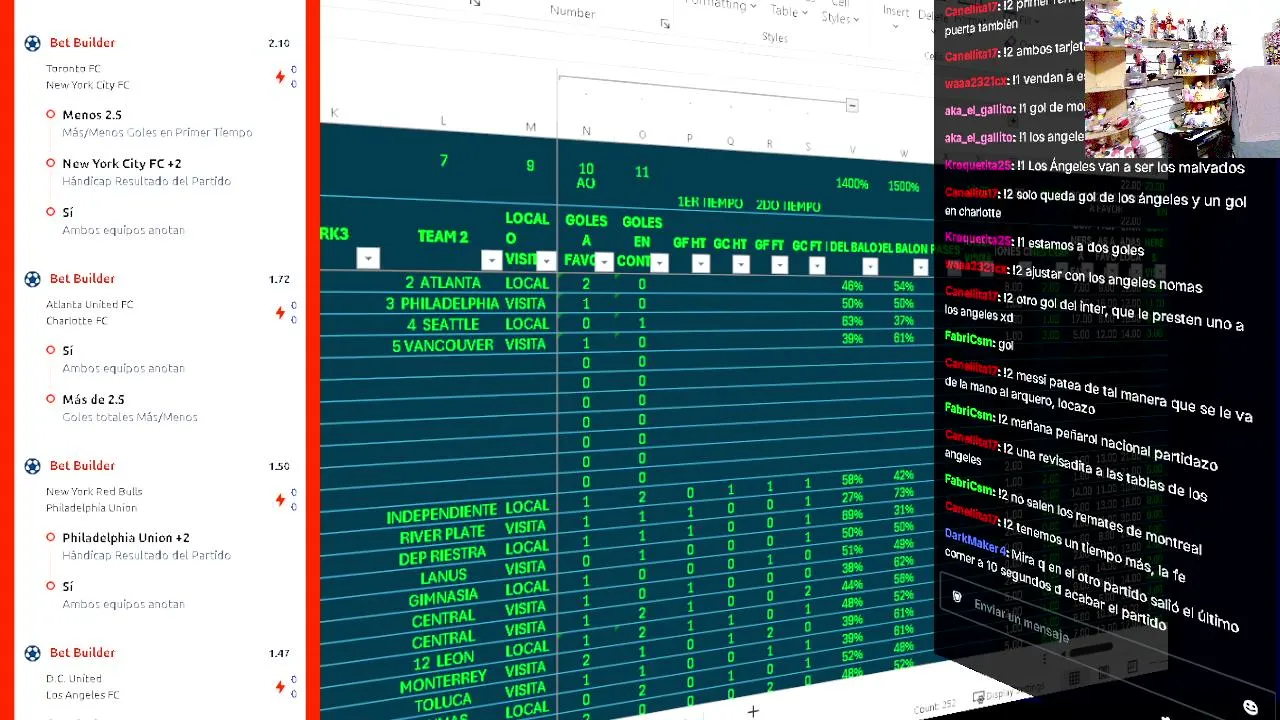Viewport: 1280px width, 720px height.
Task: Click the icon left of Enviar un mensaje
Action: pyautogui.click(x=957, y=597)
